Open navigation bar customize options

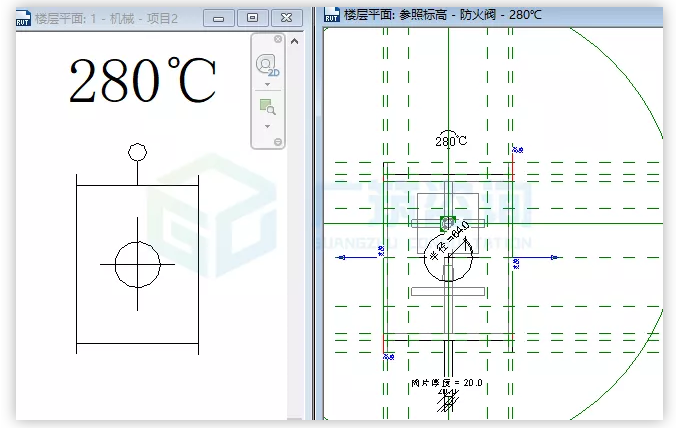278,142
